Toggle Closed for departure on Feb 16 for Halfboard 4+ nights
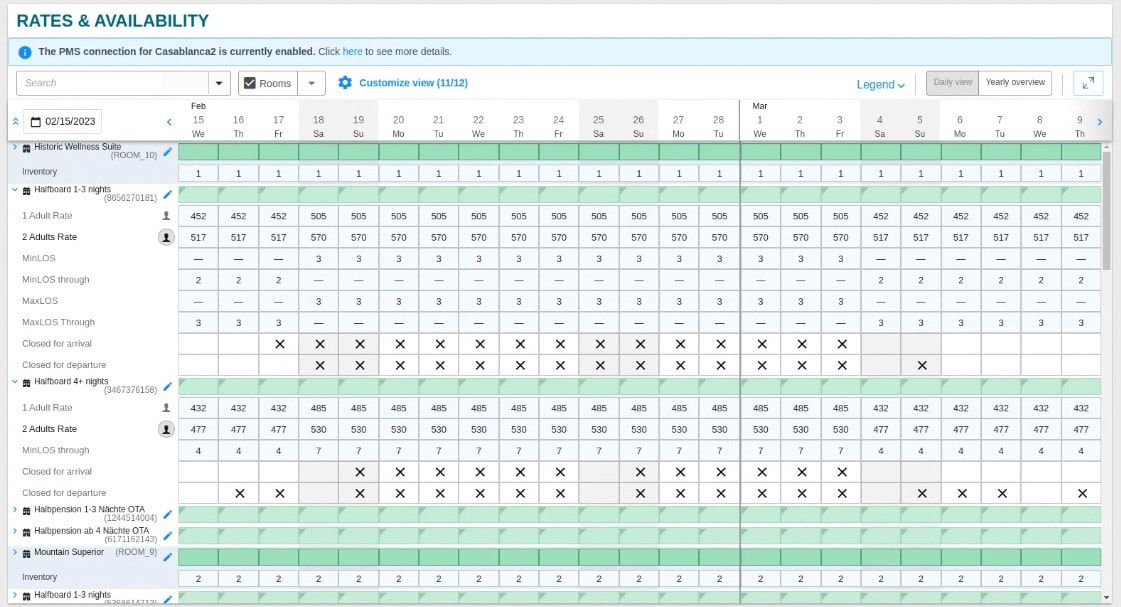The height and width of the screenshot is (607, 1121). (x=239, y=493)
